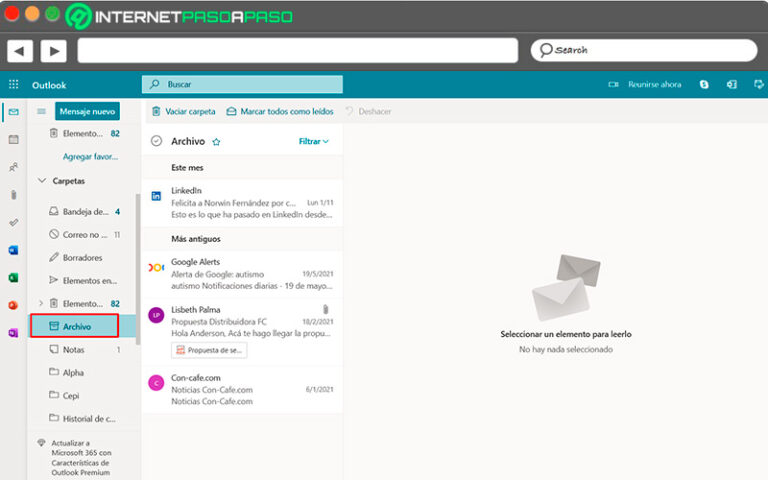Launch PowerPoint from the left rail
Viewport: 768px width, 480px height.
click(14, 305)
